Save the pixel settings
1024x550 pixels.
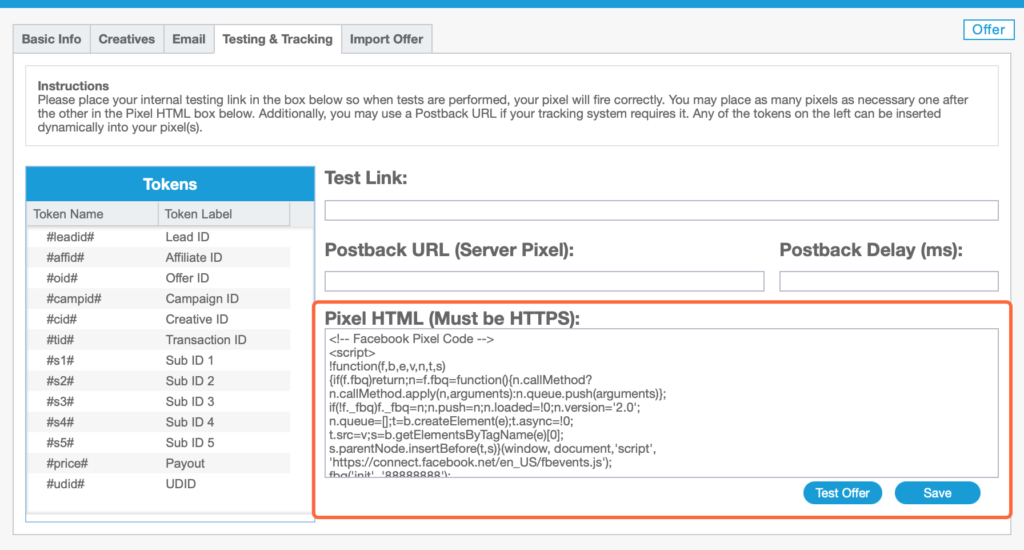937,493
